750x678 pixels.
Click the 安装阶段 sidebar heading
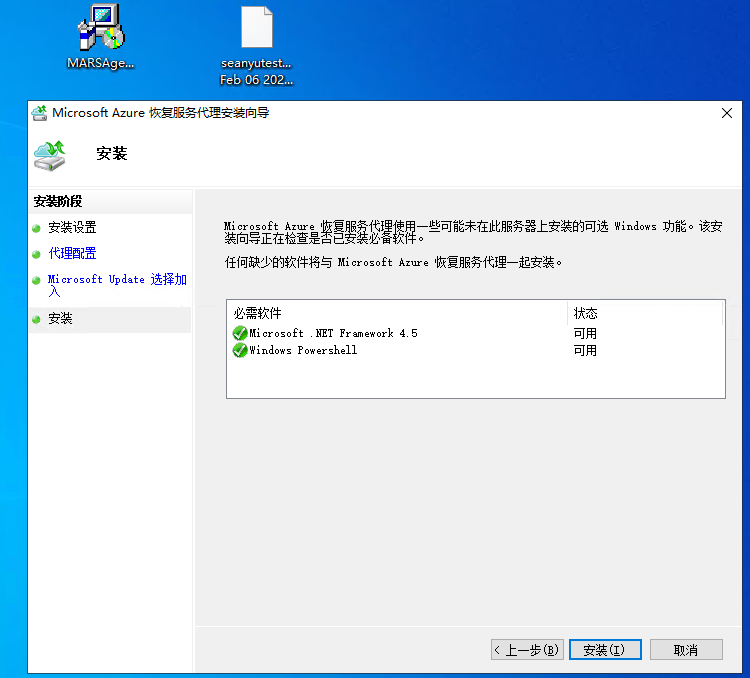(58, 201)
